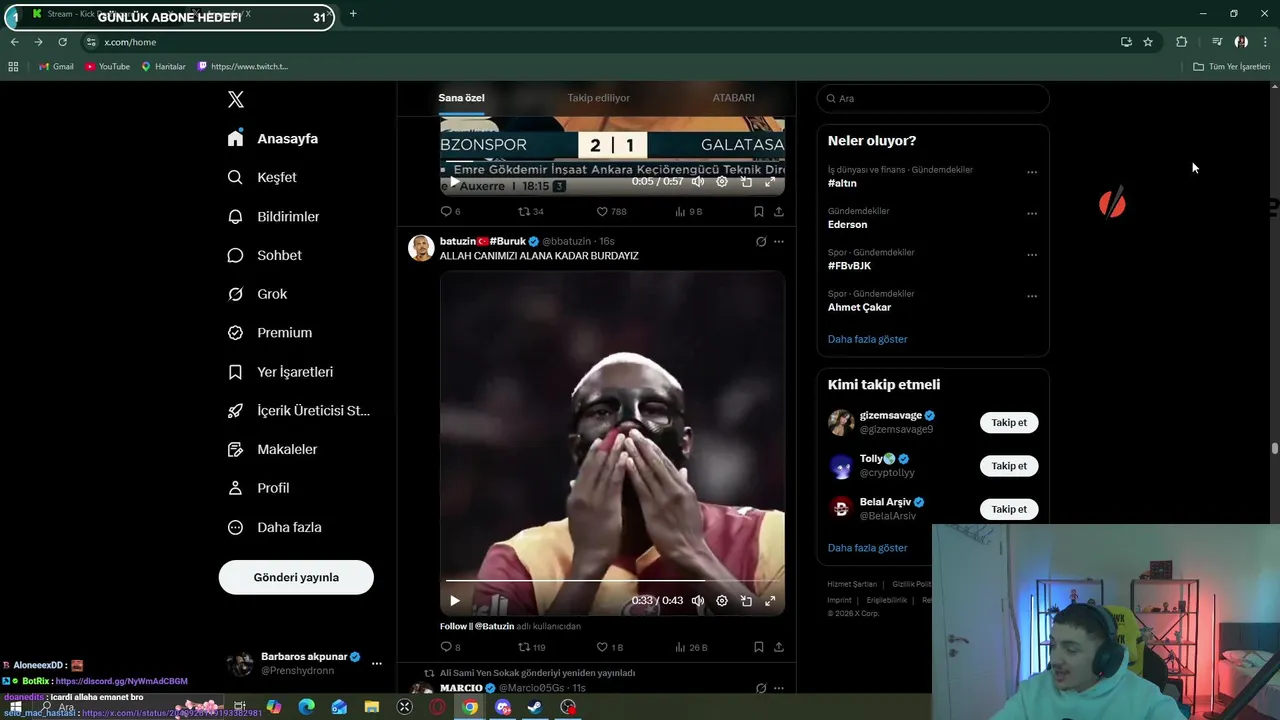Go to Anasayfa in the sidebar
This screenshot has width=1280, height=720.
click(273, 139)
